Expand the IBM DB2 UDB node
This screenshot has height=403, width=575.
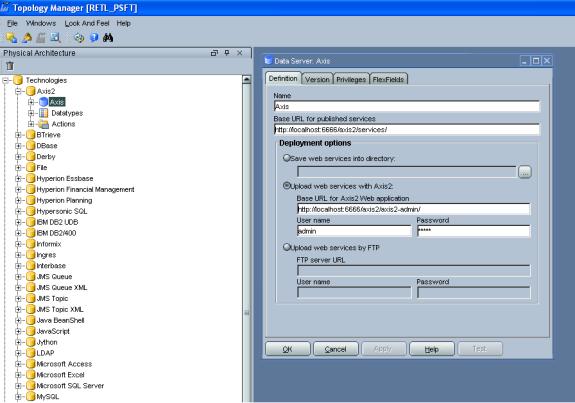tap(18, 222)
